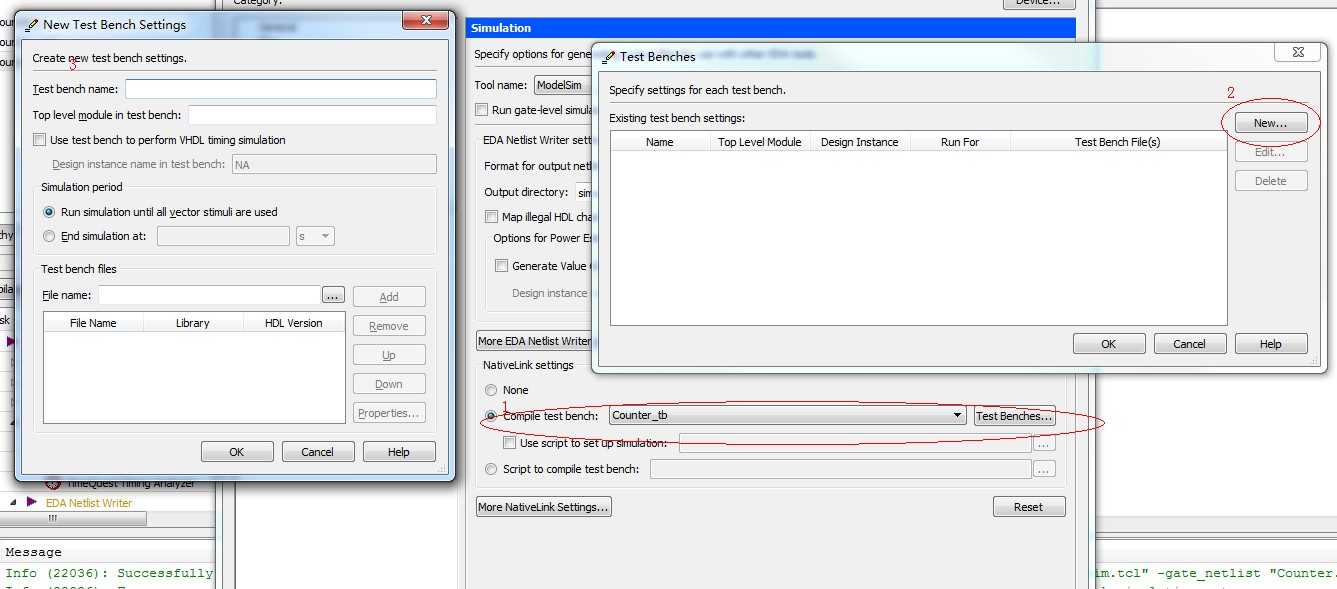Click the Up button in test bench files

[x=389, y=355]
